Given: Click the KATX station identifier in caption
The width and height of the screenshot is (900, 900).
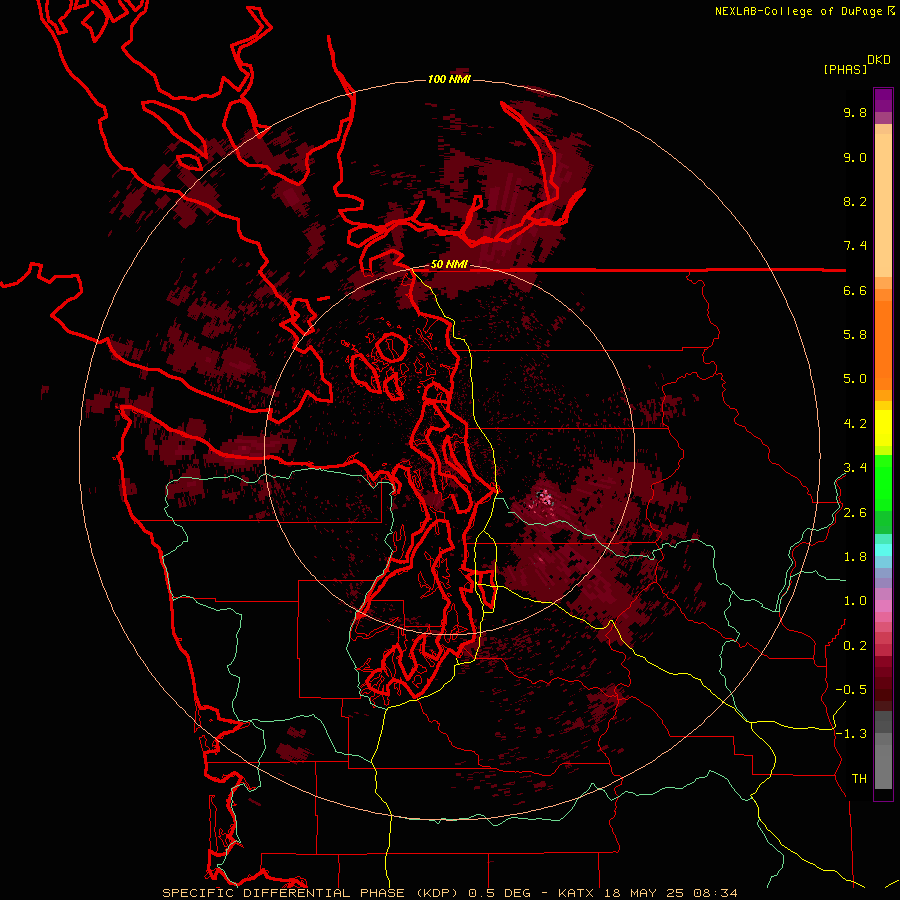Looking at the screenshot, I should (x=578, y=893).
